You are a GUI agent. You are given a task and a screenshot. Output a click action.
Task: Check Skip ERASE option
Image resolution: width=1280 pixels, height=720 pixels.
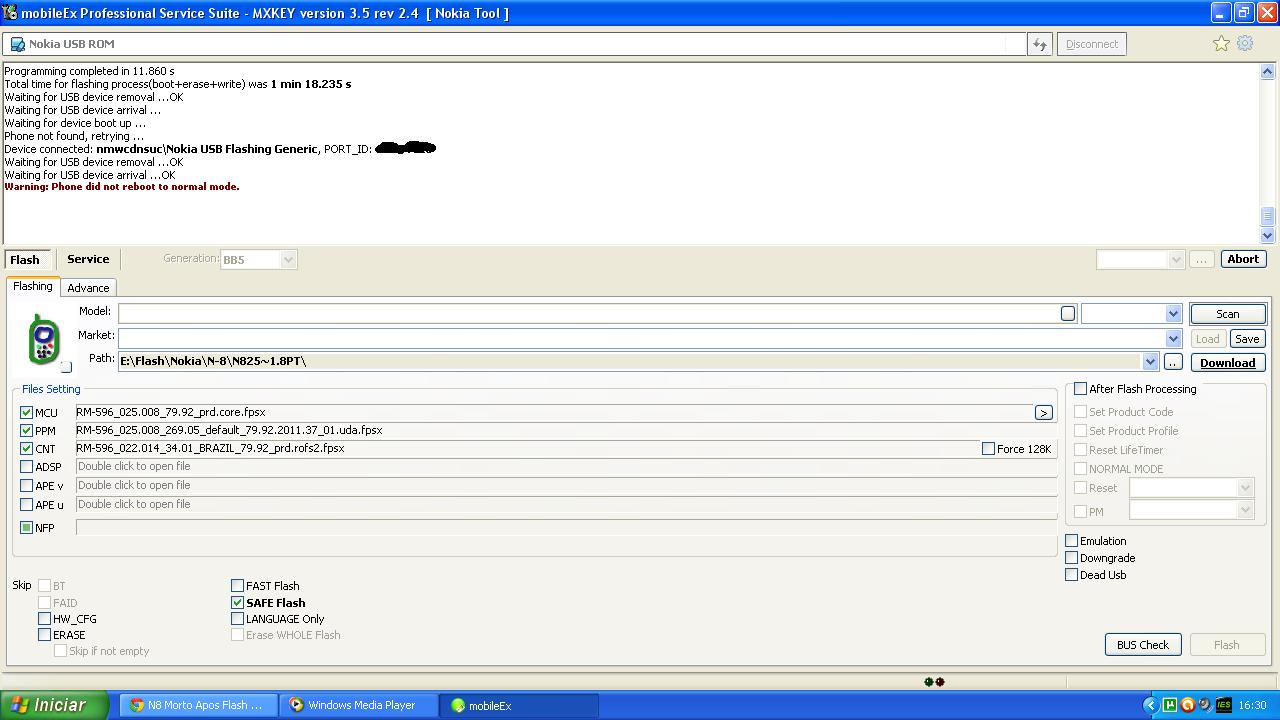click(44, 635)
